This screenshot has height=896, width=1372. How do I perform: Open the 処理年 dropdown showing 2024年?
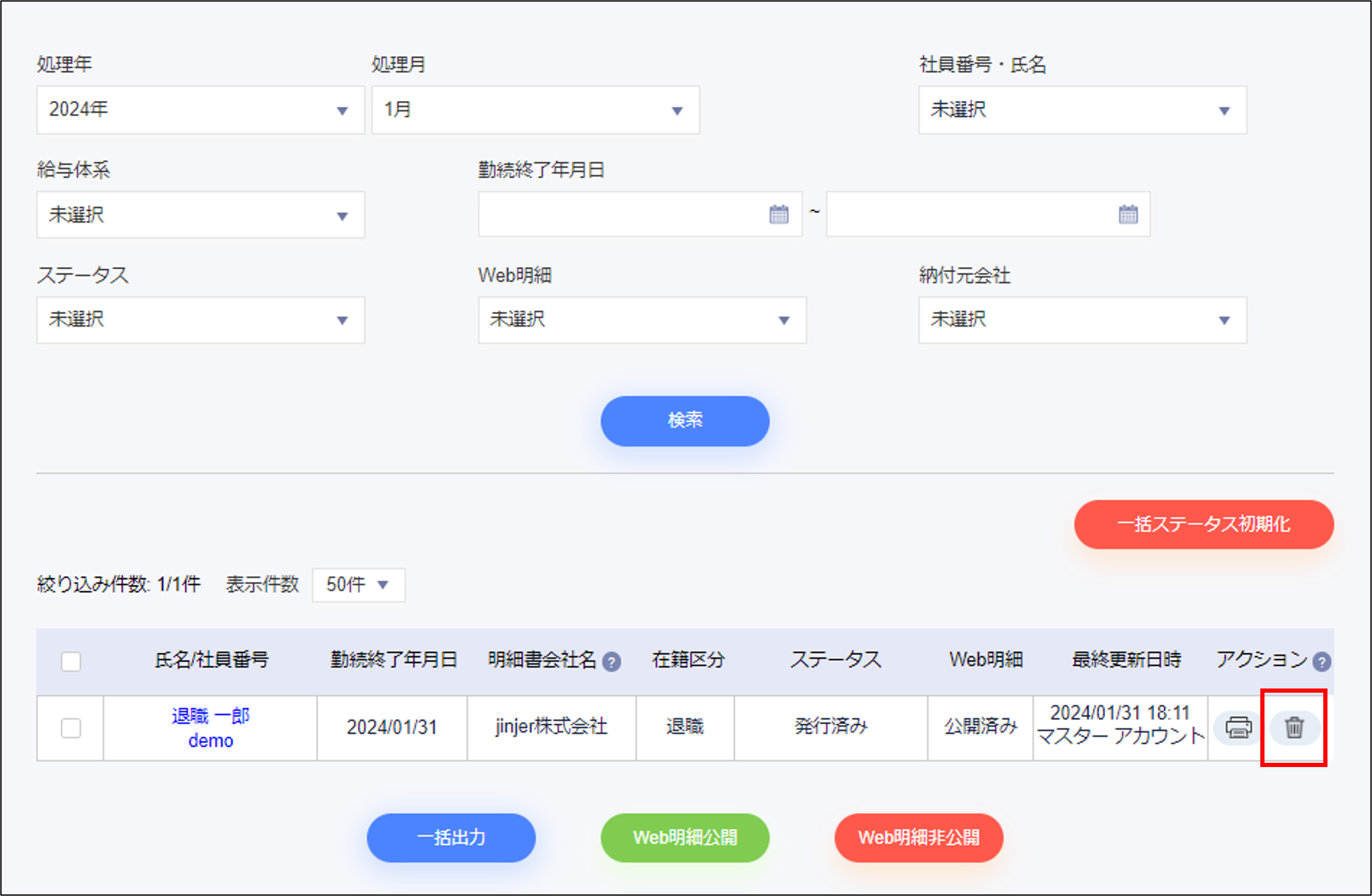pyautogui.click(x=200, y=110)
